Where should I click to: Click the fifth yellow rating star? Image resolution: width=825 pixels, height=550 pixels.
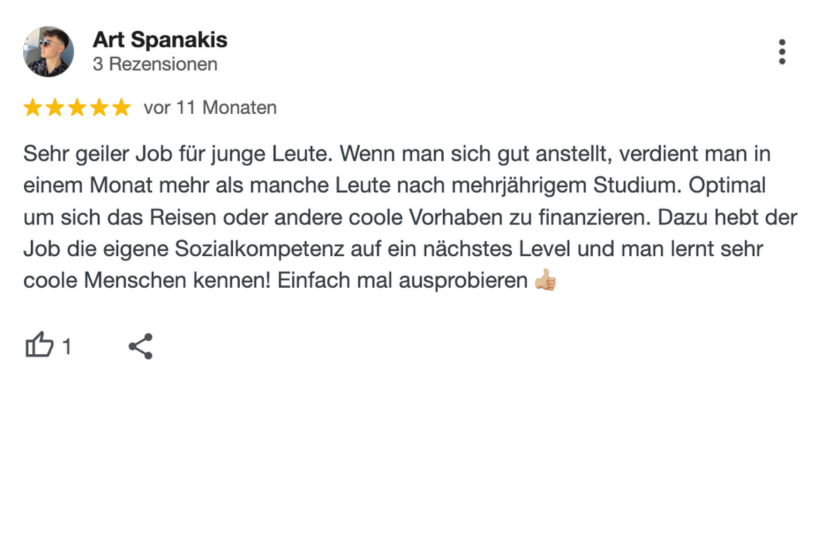click(x=121, y=108)
